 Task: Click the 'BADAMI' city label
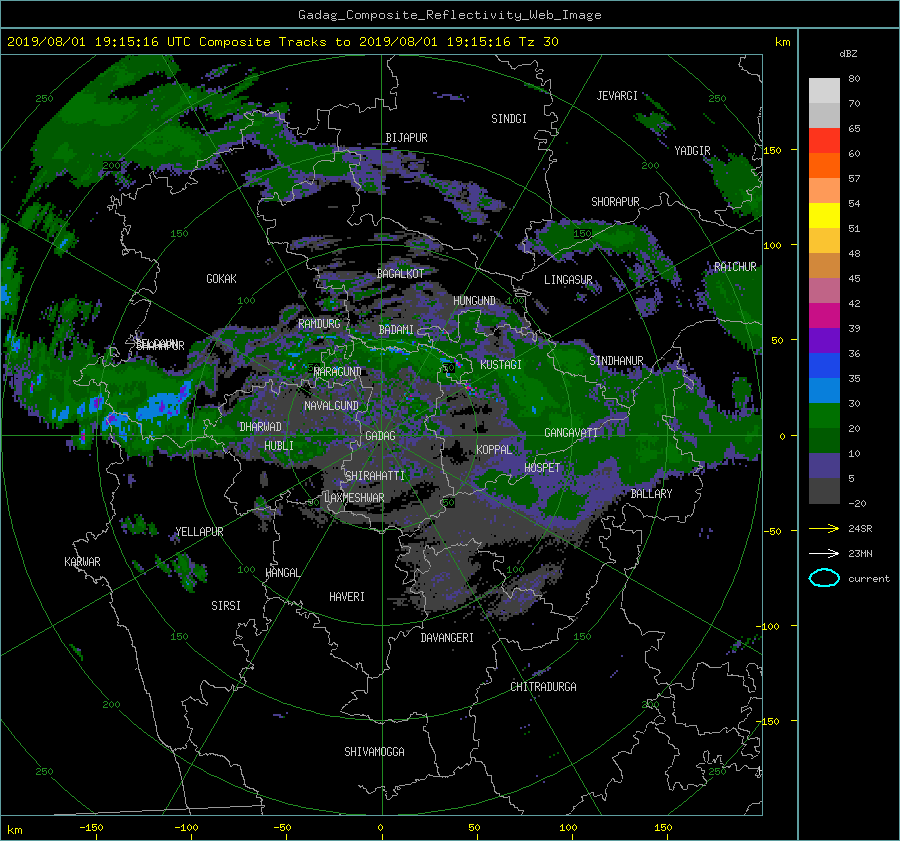pos(396,330)
